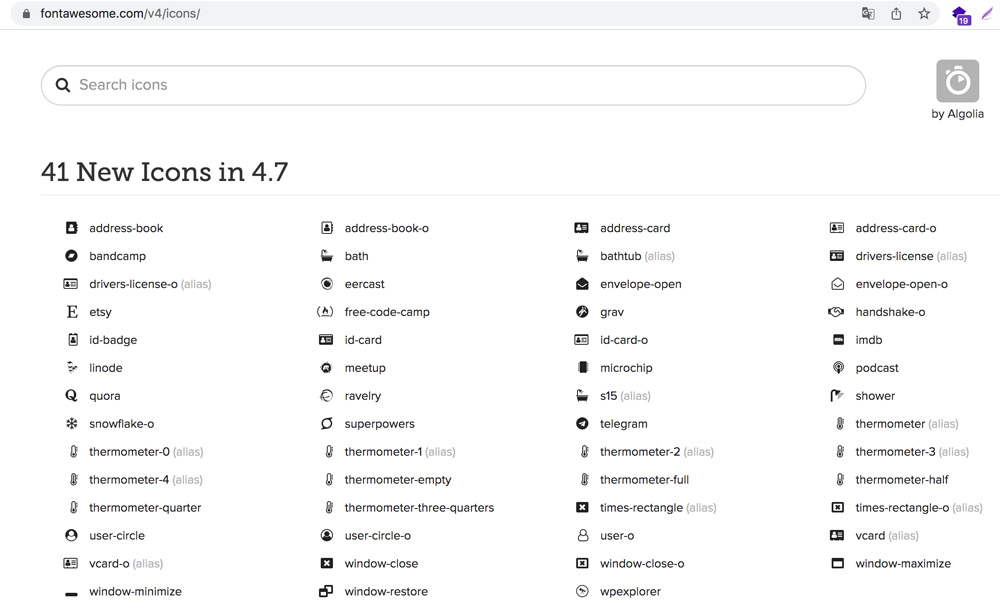Image resolution: width=1000 pixels, height=614 pixels.
Task: Open the browser share icon
Action: pyautogui.click(x=896, y=13)
